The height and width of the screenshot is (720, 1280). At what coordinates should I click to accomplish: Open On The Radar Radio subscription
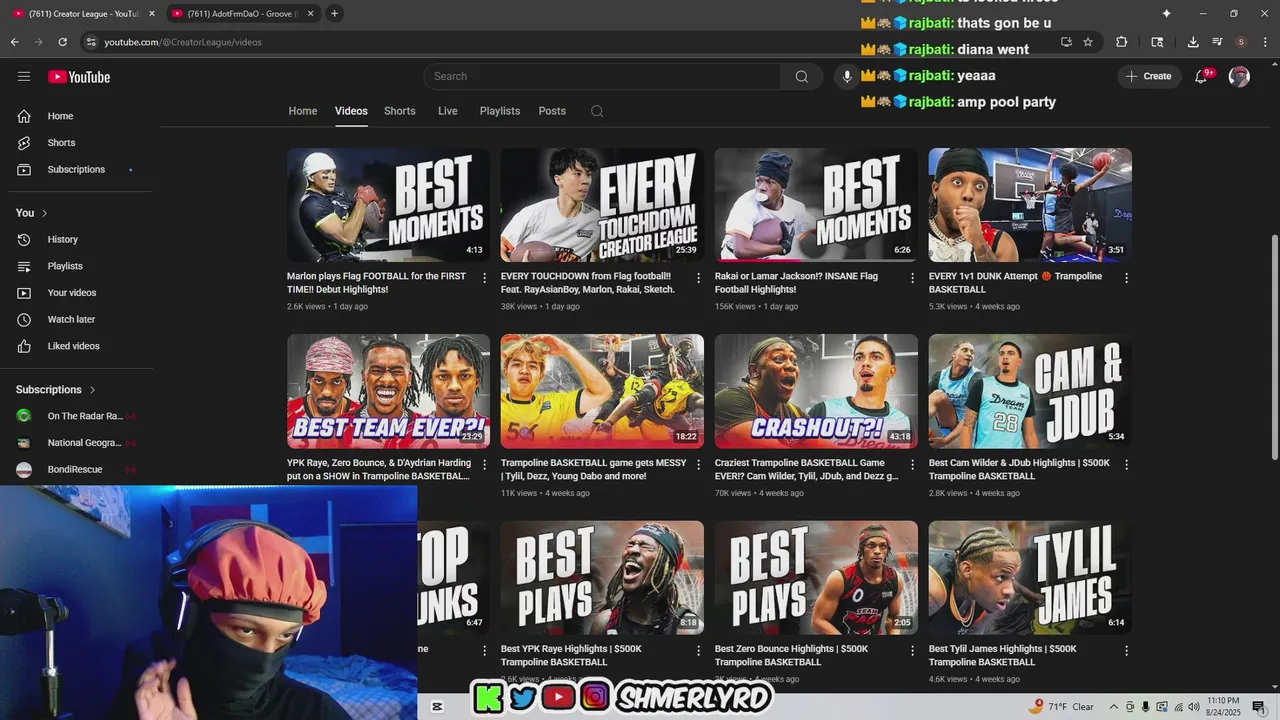point(77,416)
